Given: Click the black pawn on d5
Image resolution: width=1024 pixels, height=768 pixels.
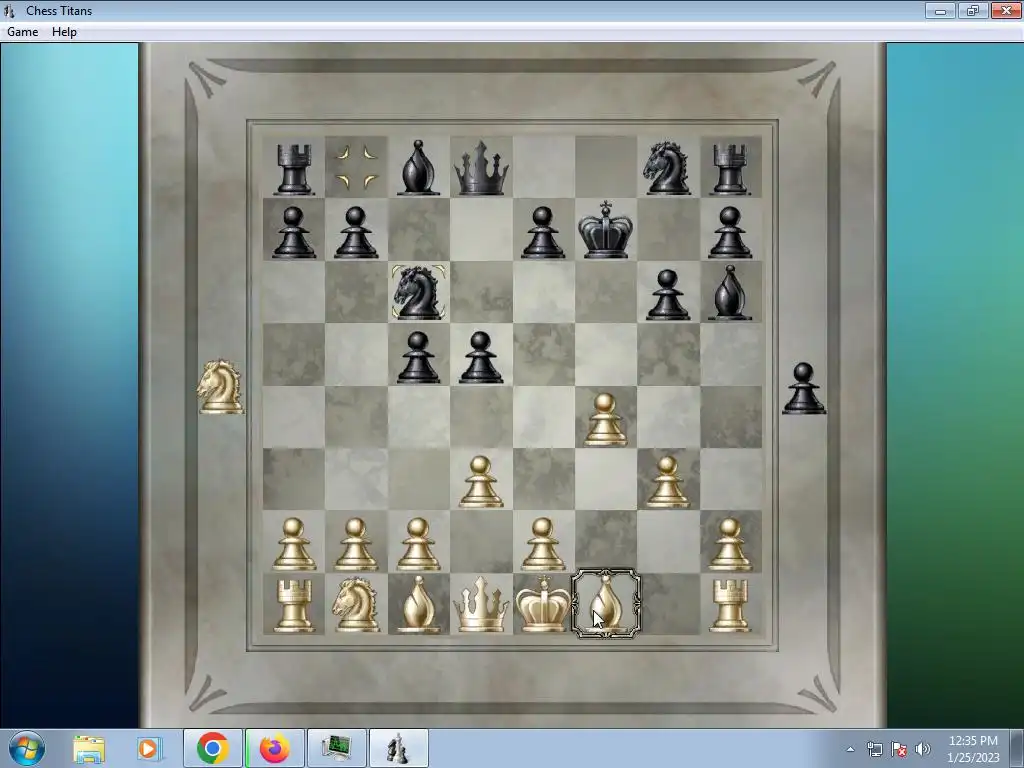Looking at the screenshot, I should (481, 357).
